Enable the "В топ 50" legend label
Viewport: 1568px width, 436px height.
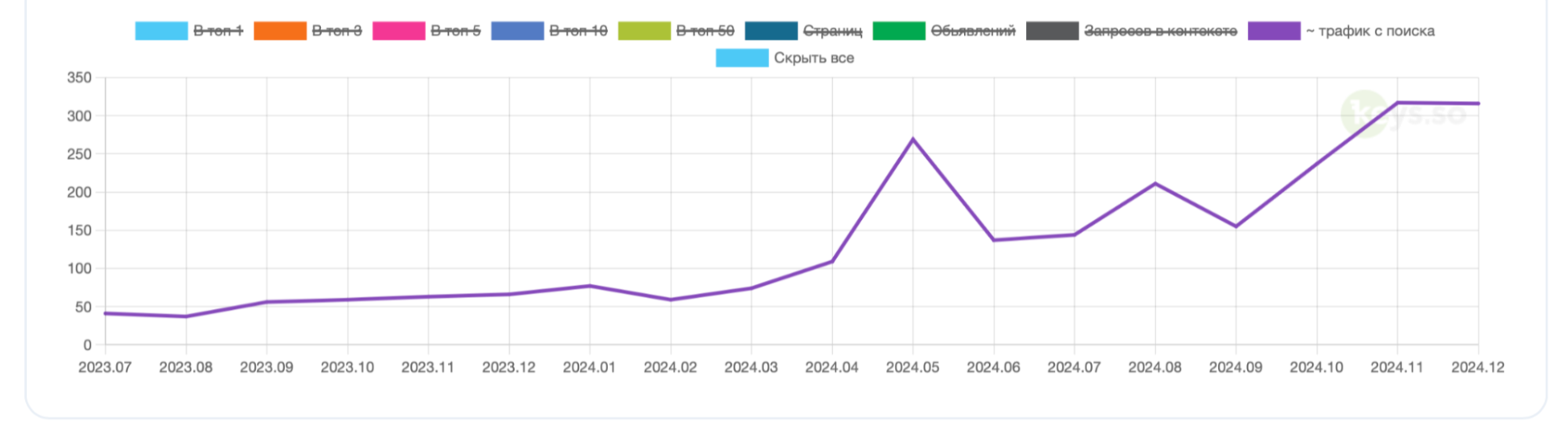coord(705,31)
